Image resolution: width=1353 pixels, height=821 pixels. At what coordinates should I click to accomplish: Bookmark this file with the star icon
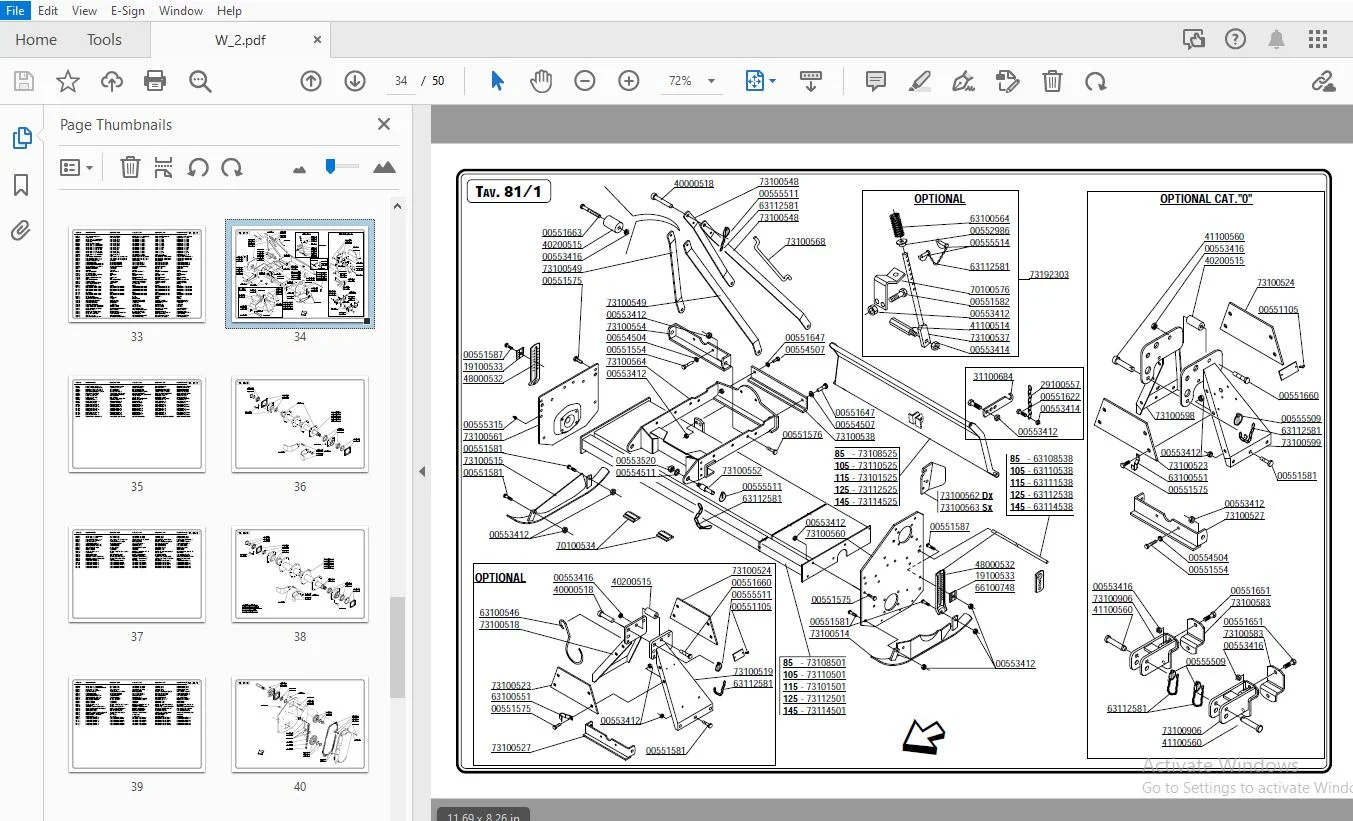[x=68, y=81]
